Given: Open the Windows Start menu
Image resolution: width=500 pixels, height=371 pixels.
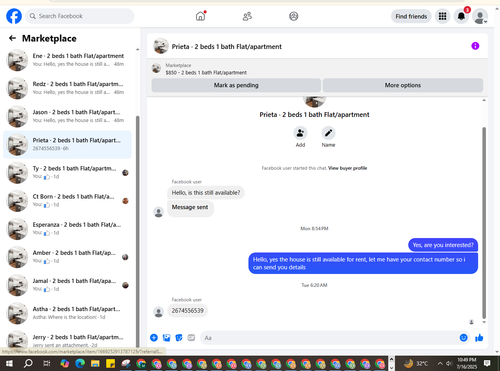Looking at the screenshot, I should pyautogui.click(x=9, y=363).
